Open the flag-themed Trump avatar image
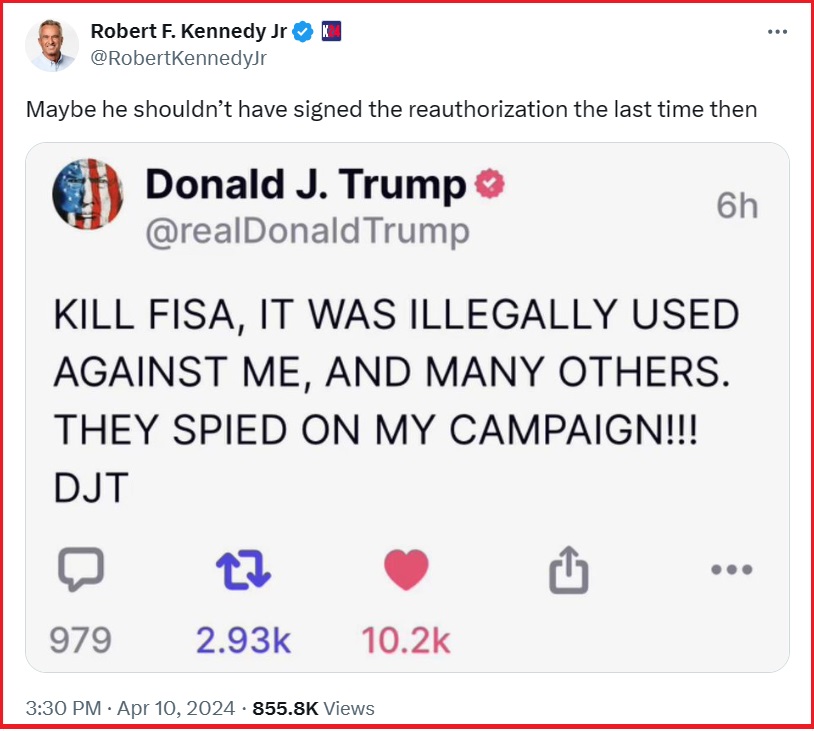Image resolution: width=814 pixels, height=731 pixels. click(x=88, y=194)
